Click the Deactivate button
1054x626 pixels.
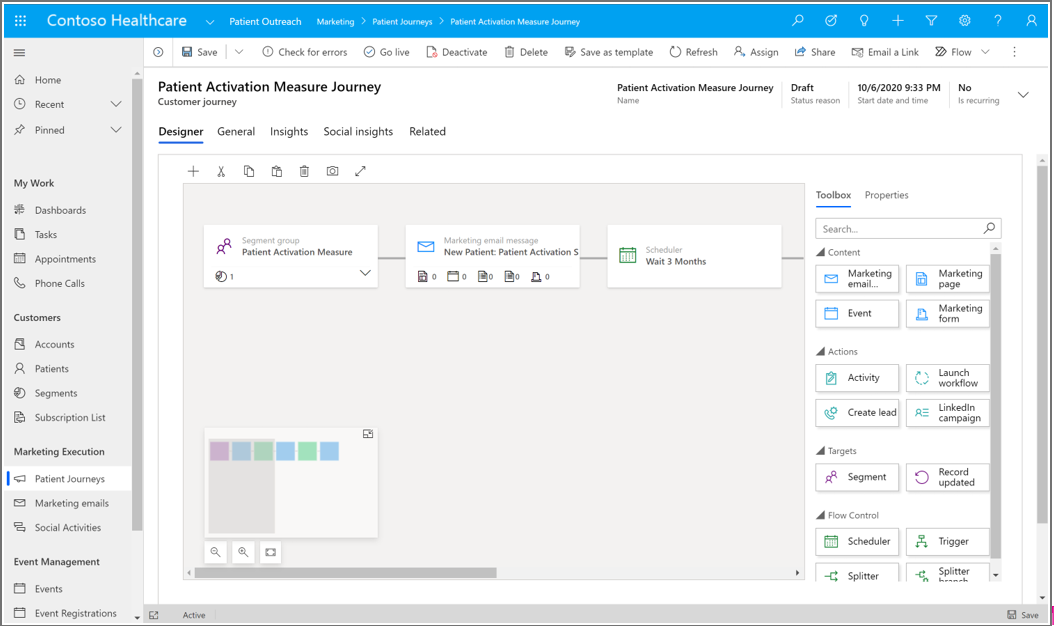pyautogui.click(x=456, y=52)
